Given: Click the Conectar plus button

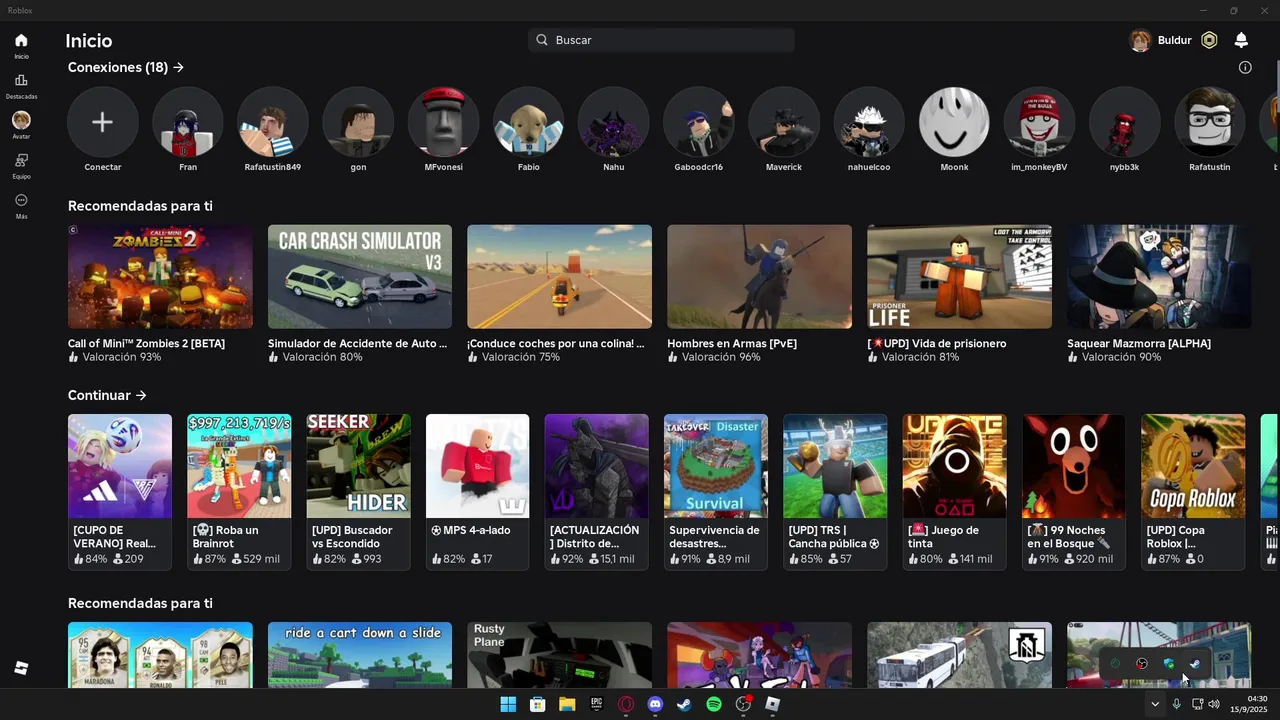Looking at the screenshot, I should point(102,122).
